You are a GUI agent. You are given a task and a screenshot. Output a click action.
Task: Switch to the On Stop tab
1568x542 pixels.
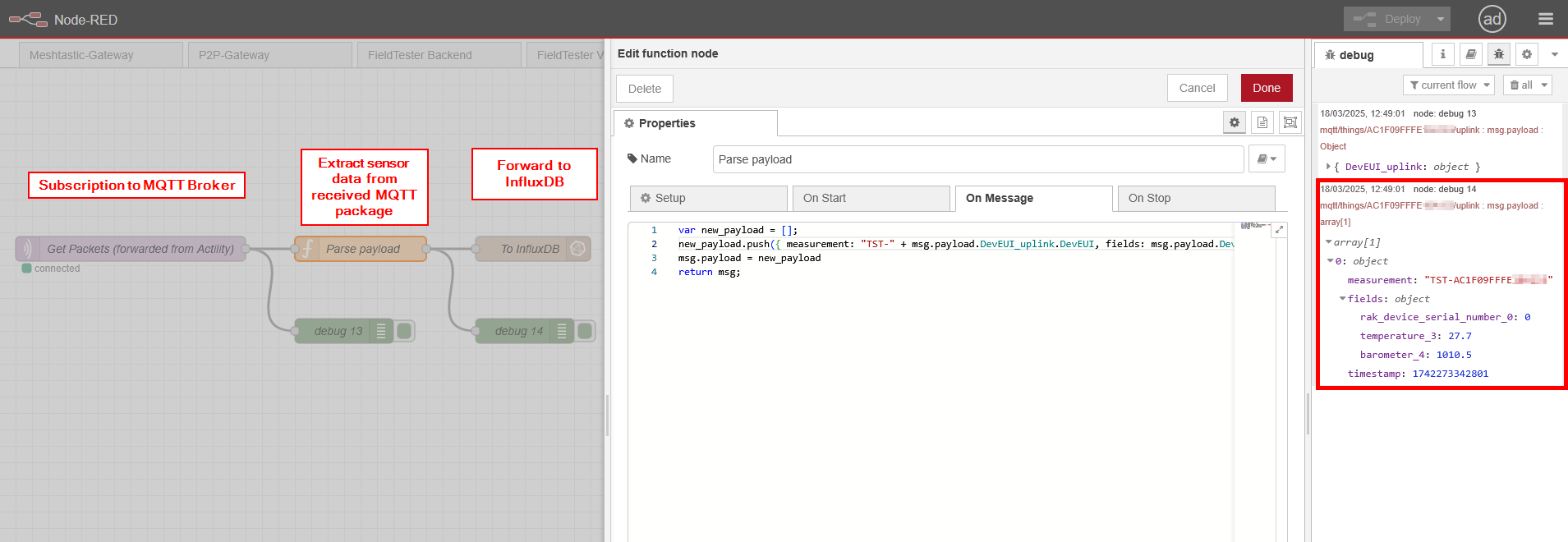coord(1196,198)
